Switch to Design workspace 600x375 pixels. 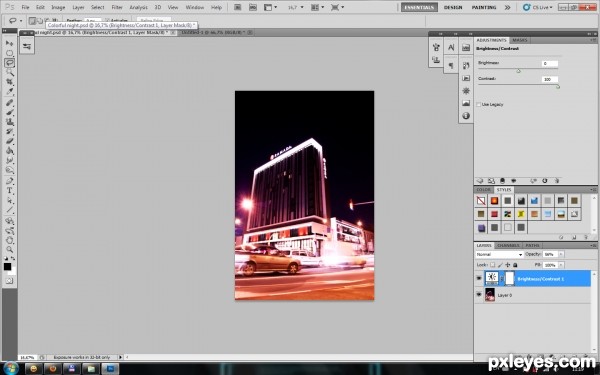[453, 7]
